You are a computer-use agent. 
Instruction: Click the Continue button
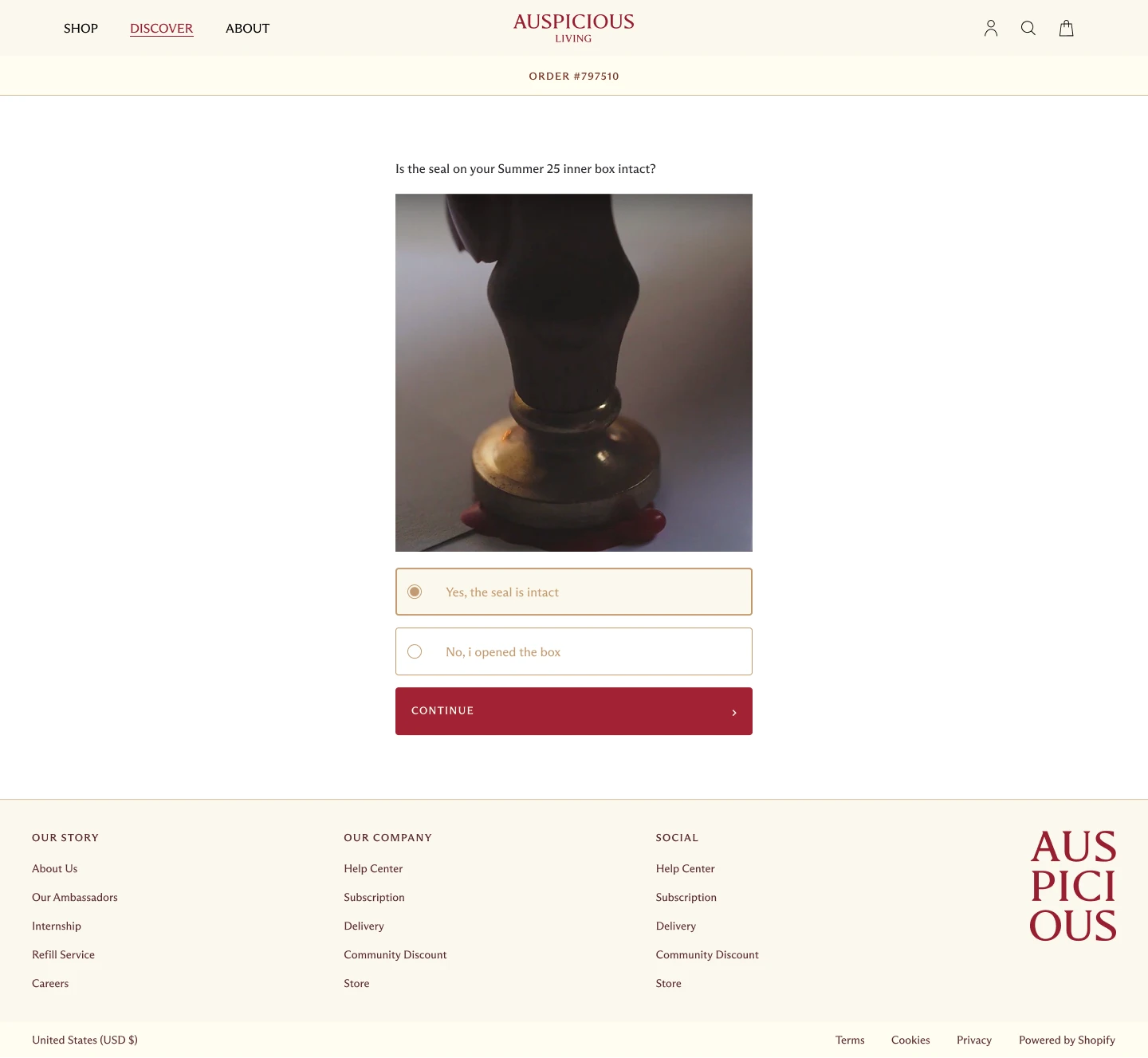pos(574,711)
